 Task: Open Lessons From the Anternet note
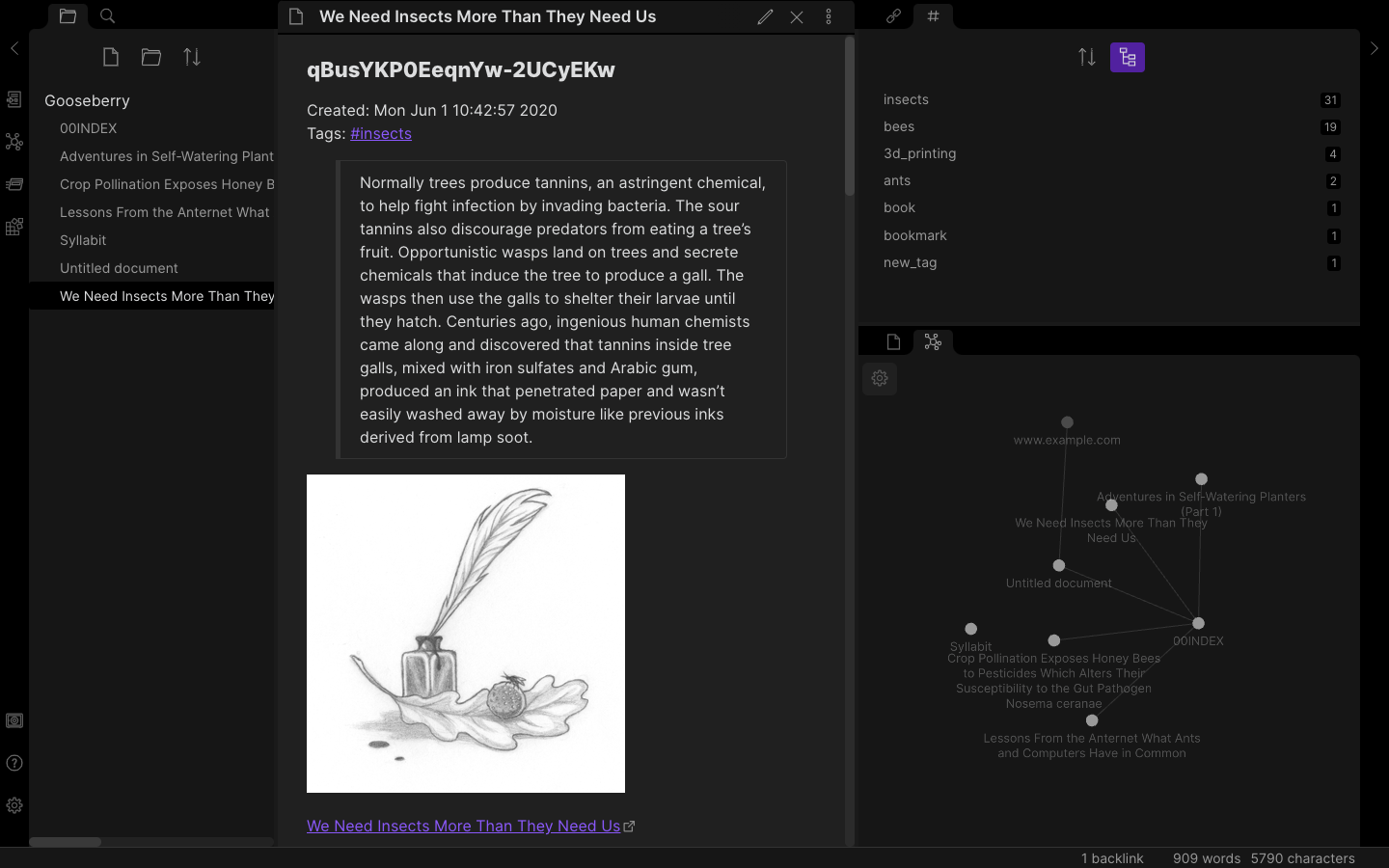(x=152, y=212)
